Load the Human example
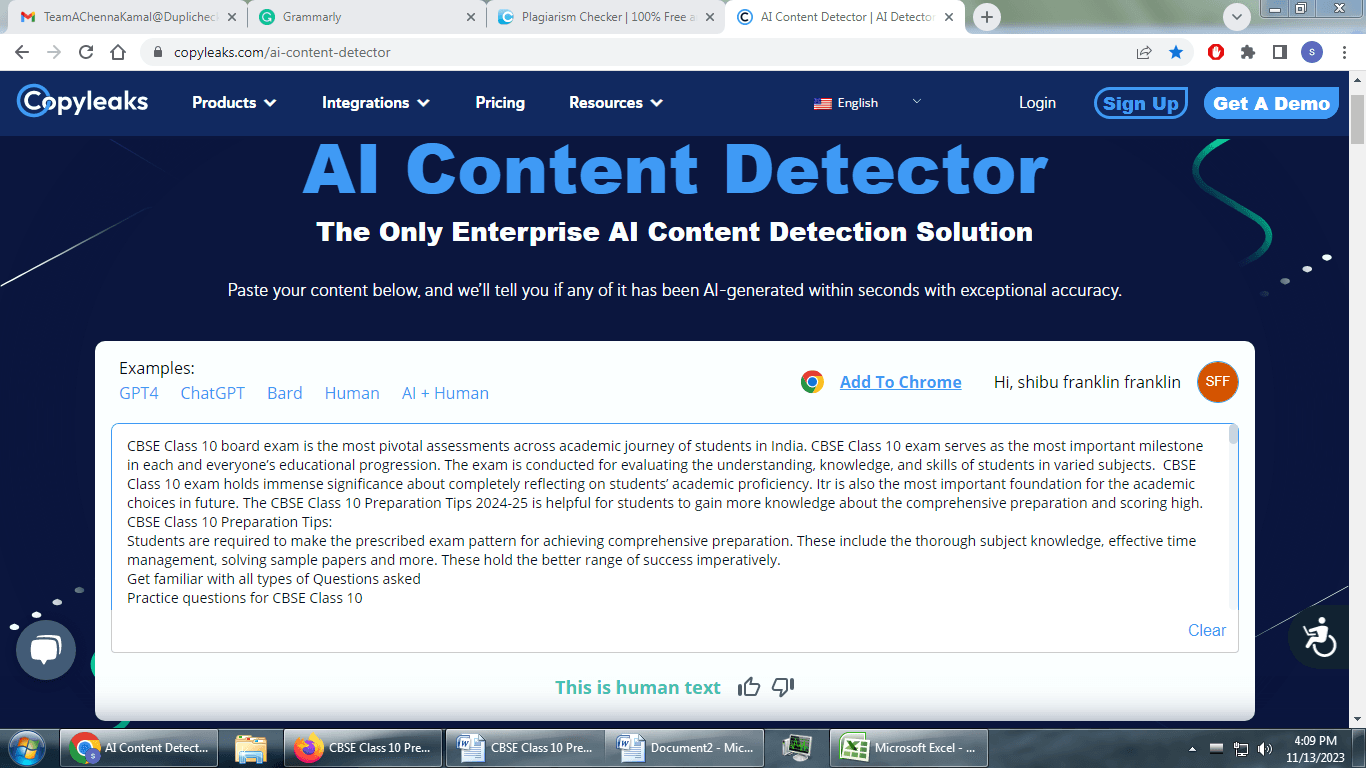Screen dimensions: 1366x768 click(352, 393)
